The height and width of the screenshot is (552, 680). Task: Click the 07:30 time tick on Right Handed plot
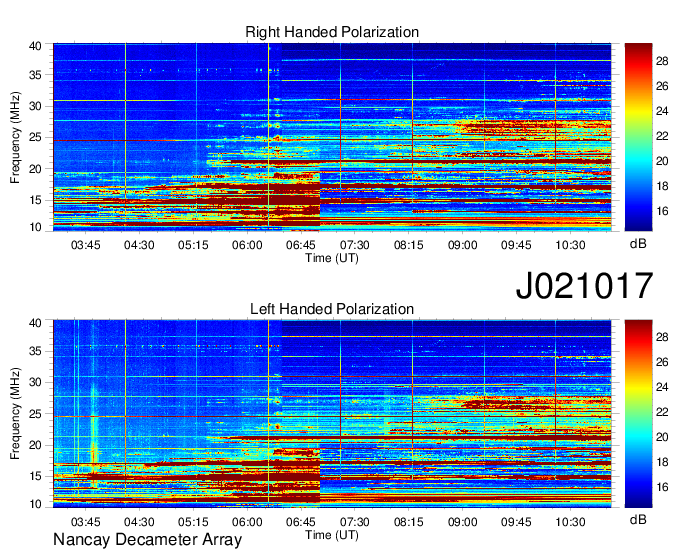click(355, 245)
